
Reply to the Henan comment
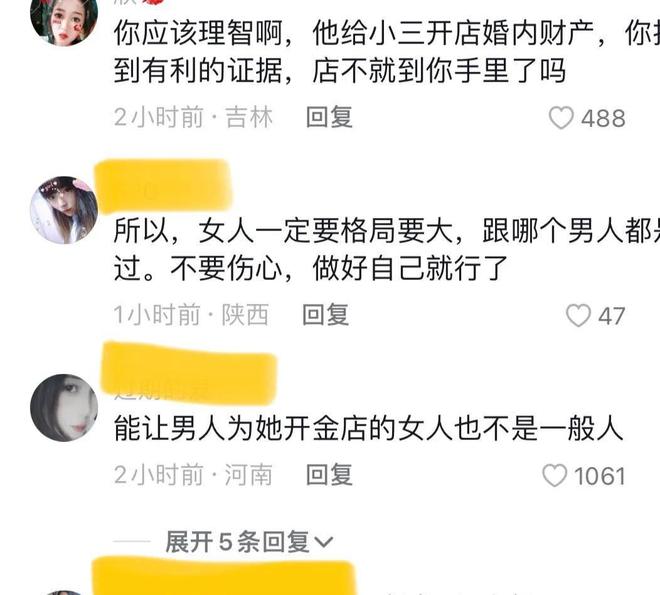[x=329, y=475]
